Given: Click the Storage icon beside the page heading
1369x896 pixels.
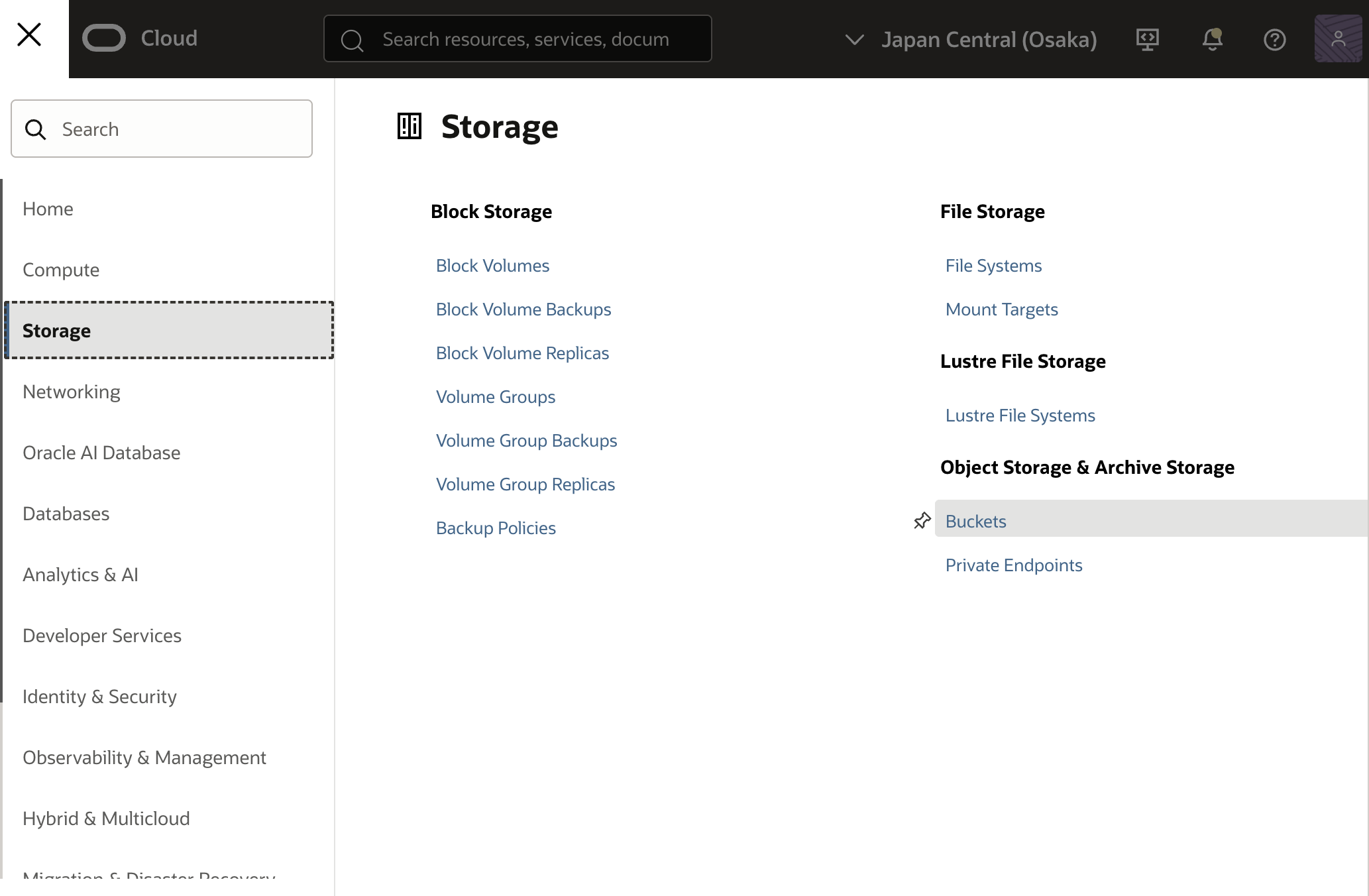Looking at the screenshot, I should [409, 126].
